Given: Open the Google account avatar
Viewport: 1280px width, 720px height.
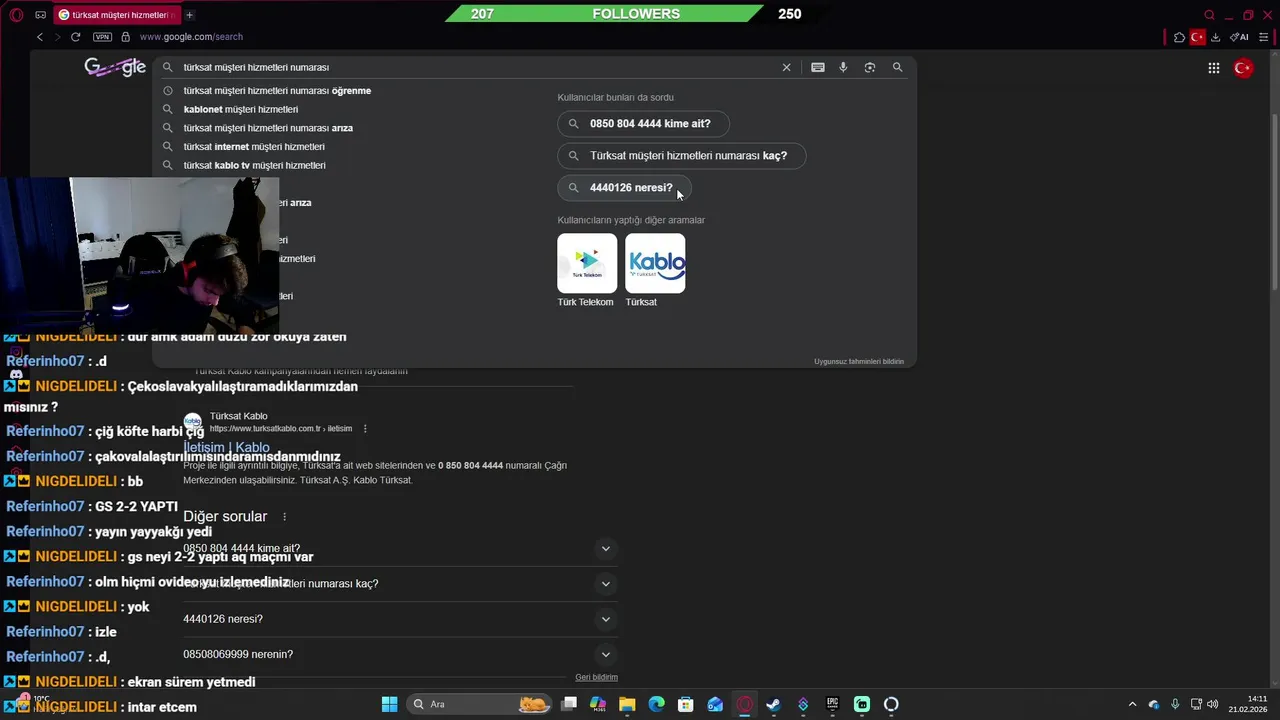Looking at the screenshot, I should pyautogui.click(x=1243, y=68).
